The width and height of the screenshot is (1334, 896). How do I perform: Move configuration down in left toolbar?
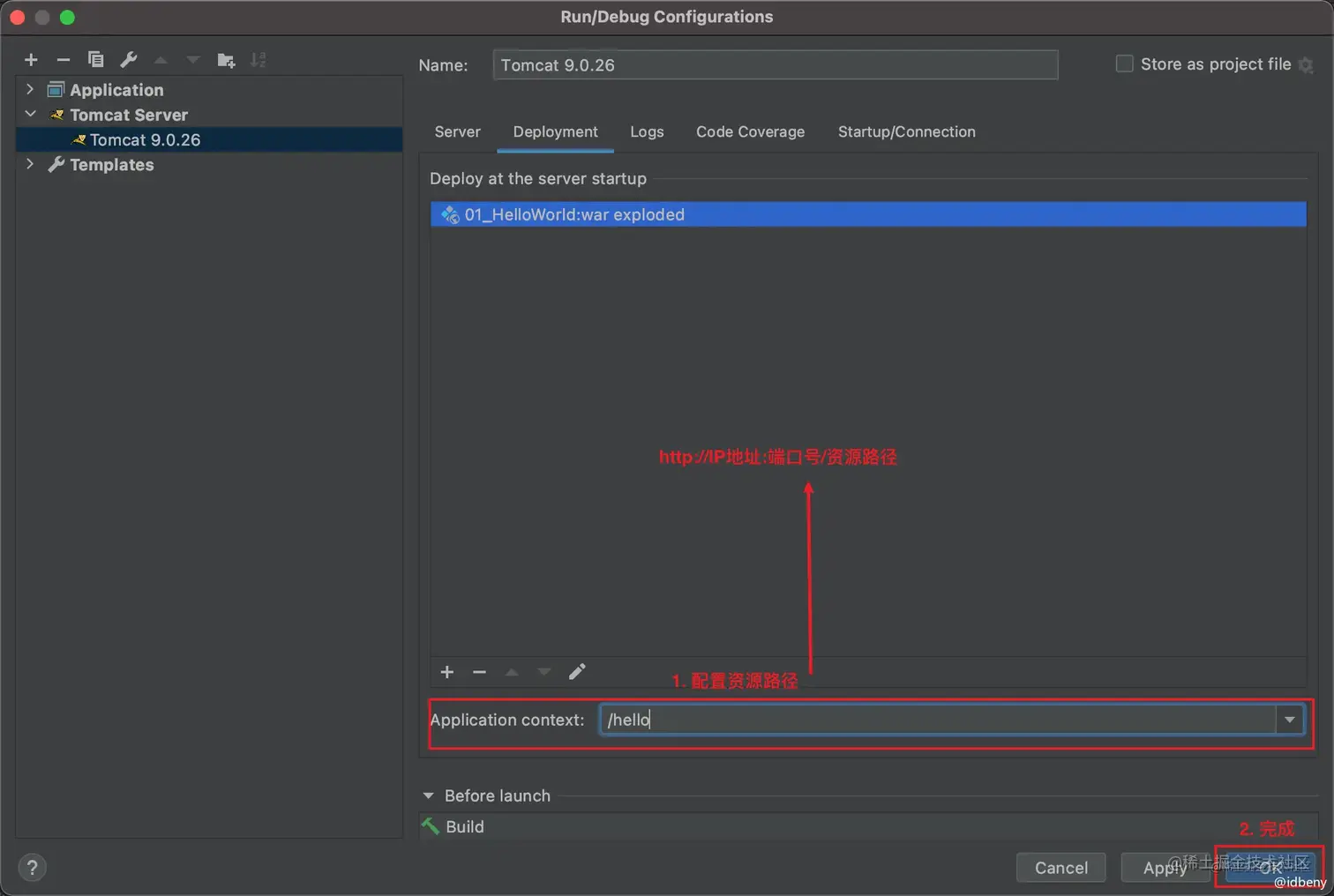point(193,60)
